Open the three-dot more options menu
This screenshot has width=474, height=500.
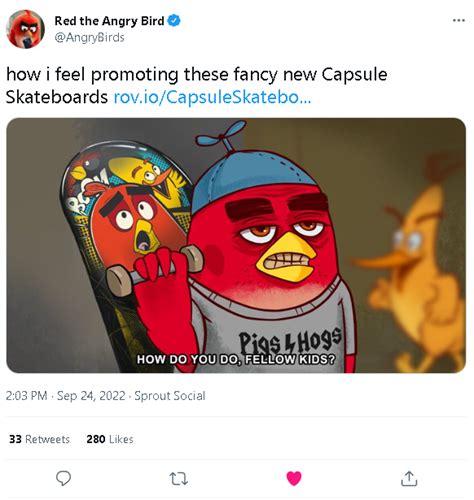[459, 21]
